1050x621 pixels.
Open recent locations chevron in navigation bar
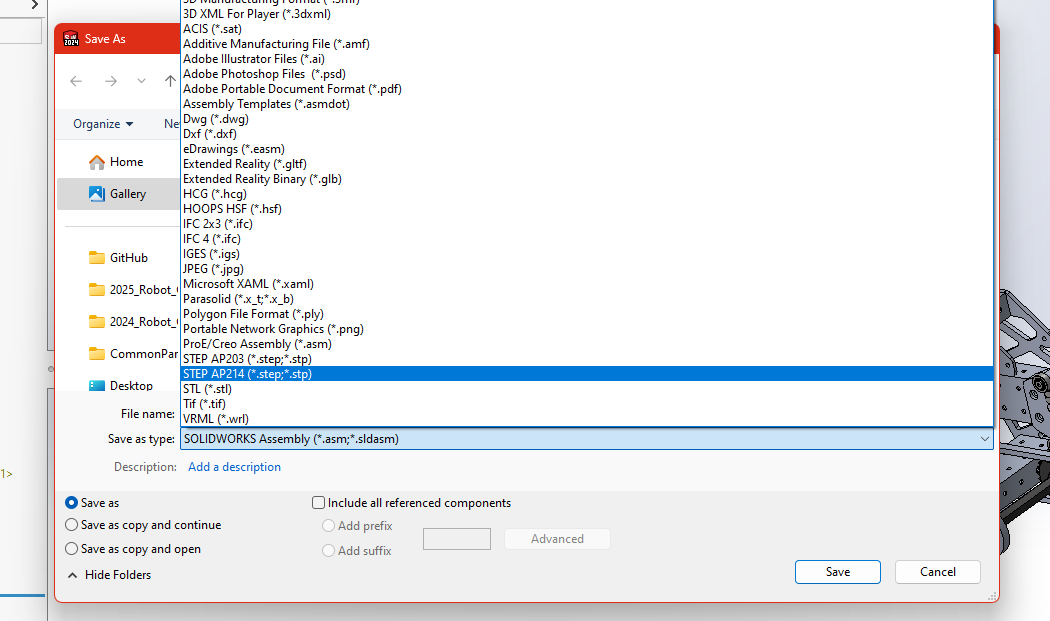pos(141,81)
